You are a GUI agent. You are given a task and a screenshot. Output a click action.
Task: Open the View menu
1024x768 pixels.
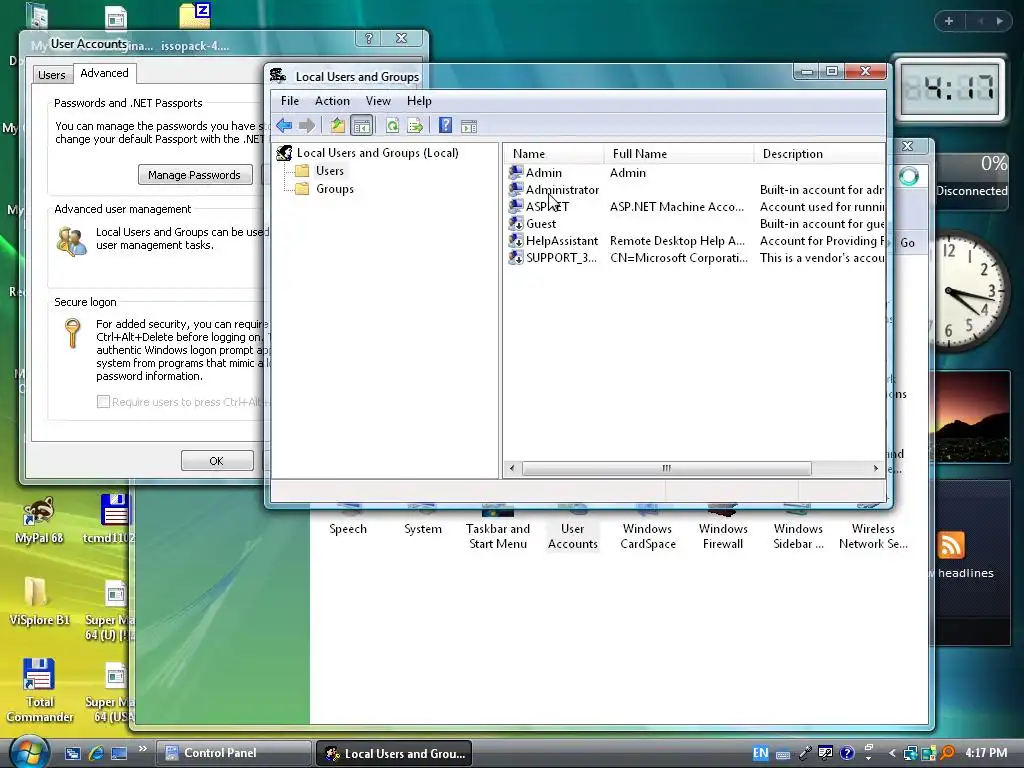click(378, 101)
